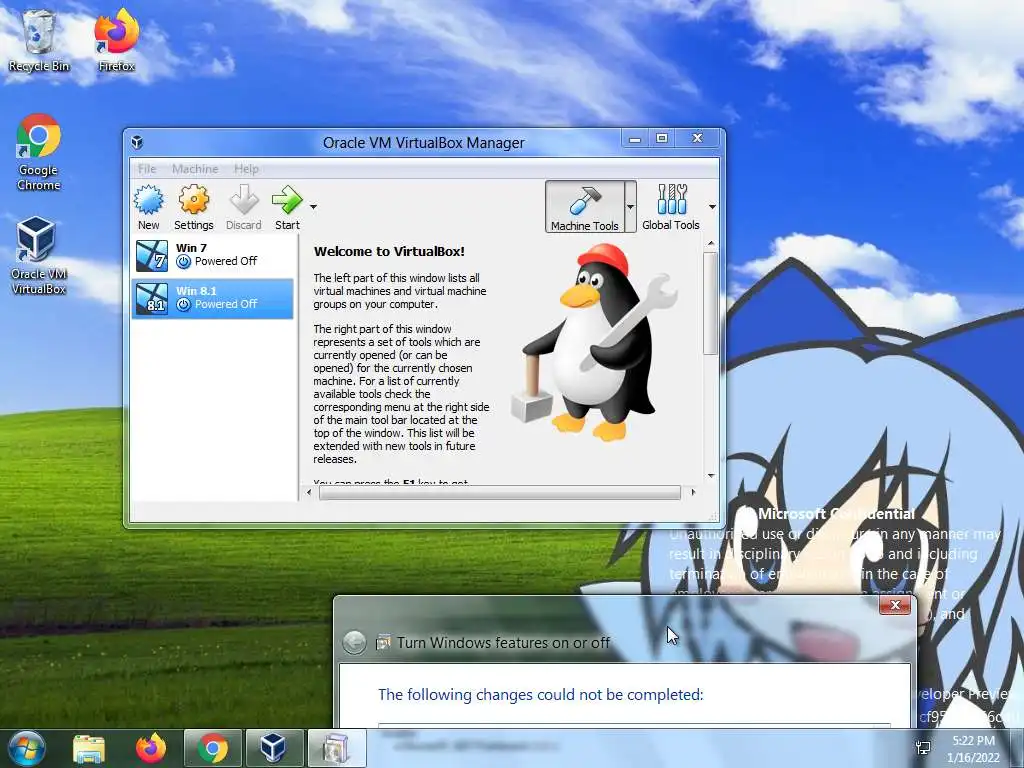
Task: Open the Firefox desktop shortcut
Action: point(117,40)
